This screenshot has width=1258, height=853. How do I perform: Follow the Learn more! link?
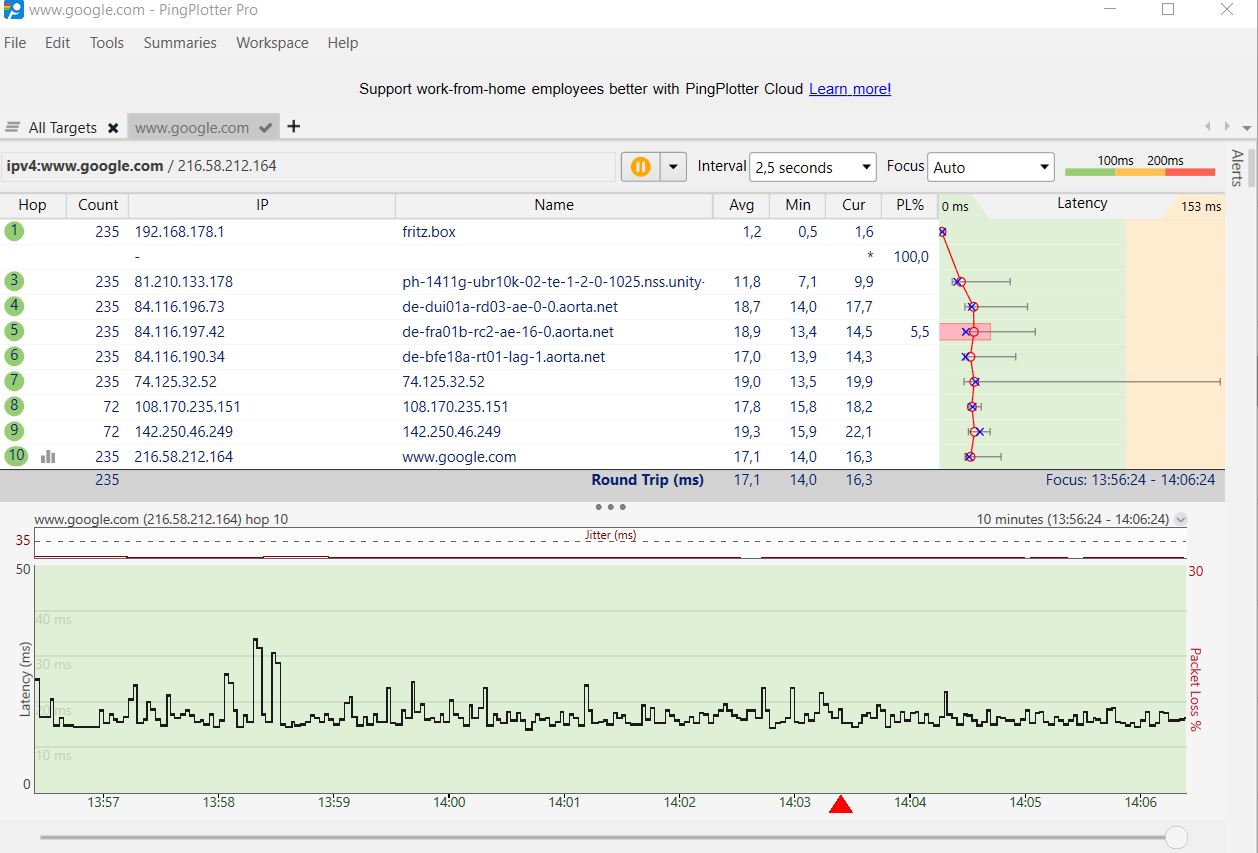(848, 88)
